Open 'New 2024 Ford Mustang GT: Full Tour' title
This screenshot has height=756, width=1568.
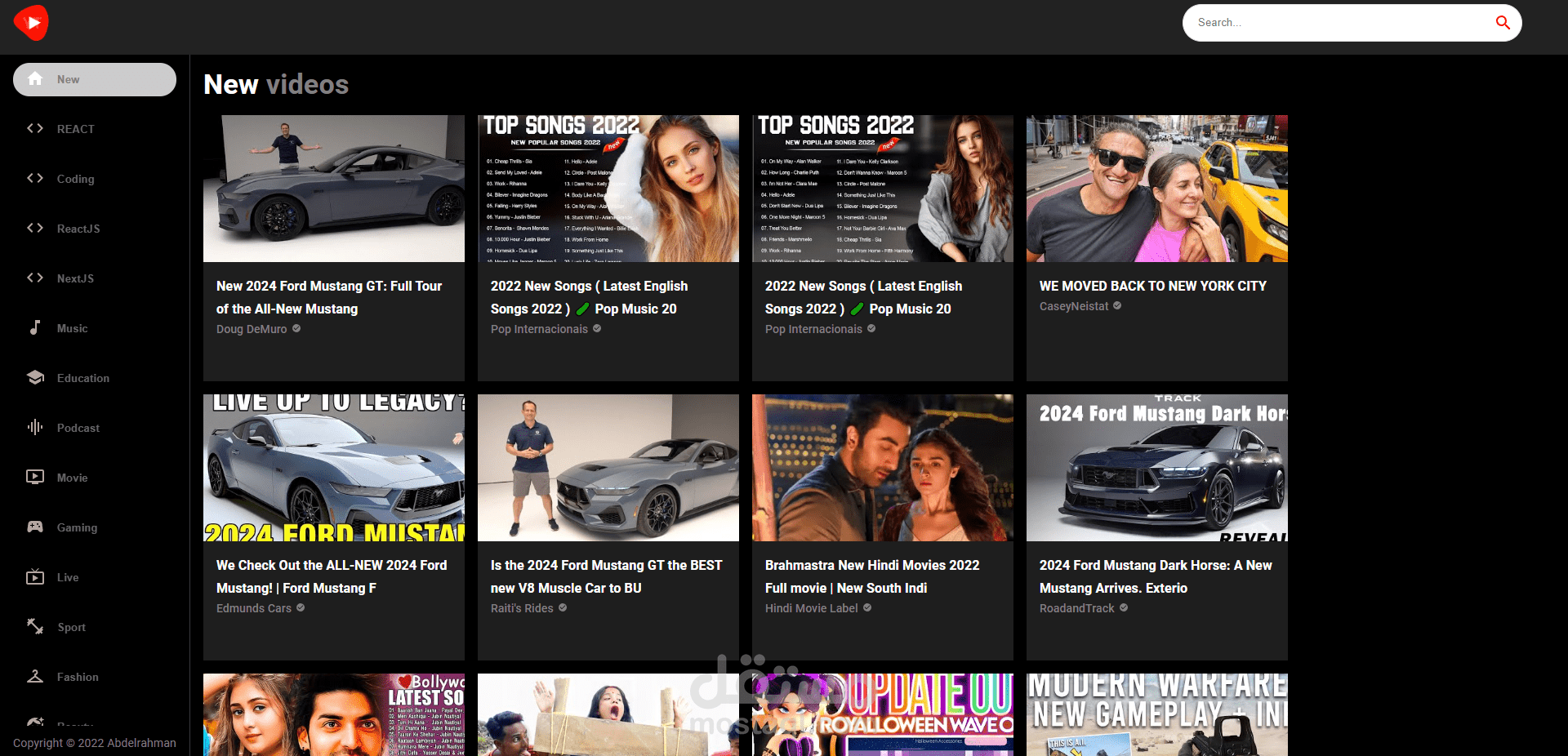tap(329, 297)
